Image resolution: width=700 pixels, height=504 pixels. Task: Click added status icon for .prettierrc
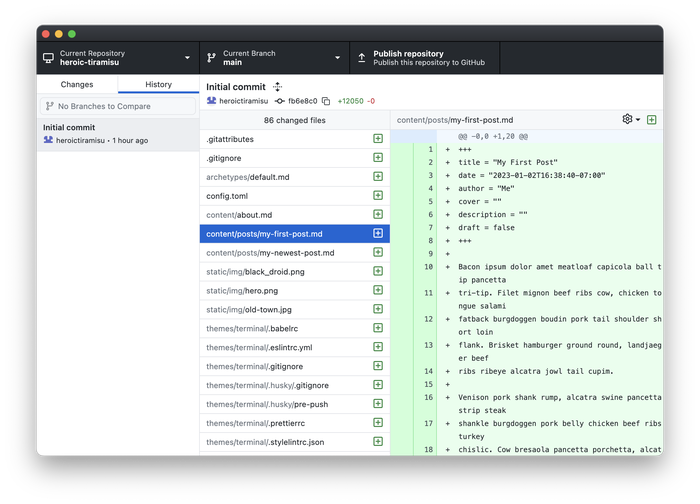[378, 423]
